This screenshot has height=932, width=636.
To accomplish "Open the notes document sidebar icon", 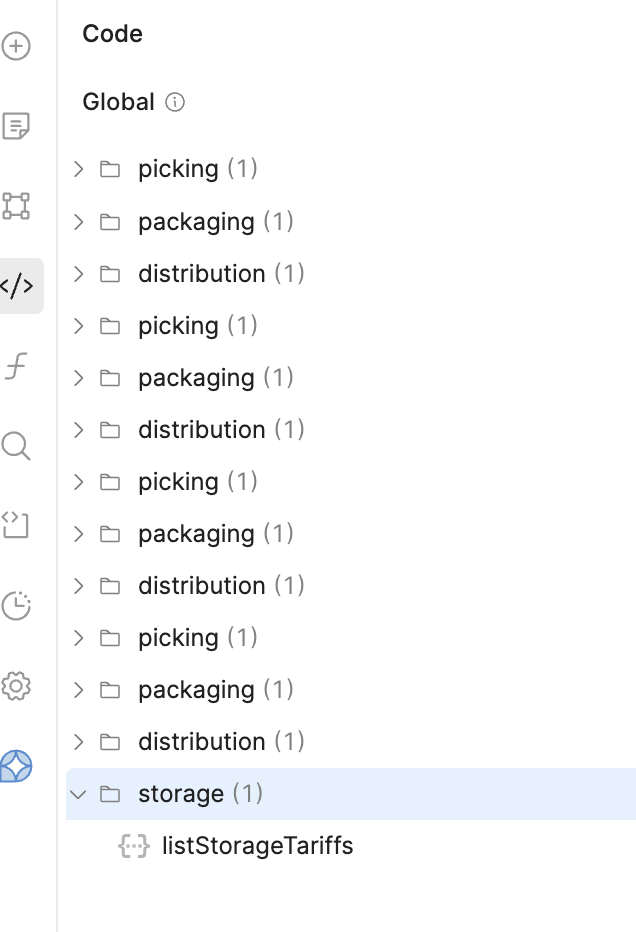I will click(17, 126).
